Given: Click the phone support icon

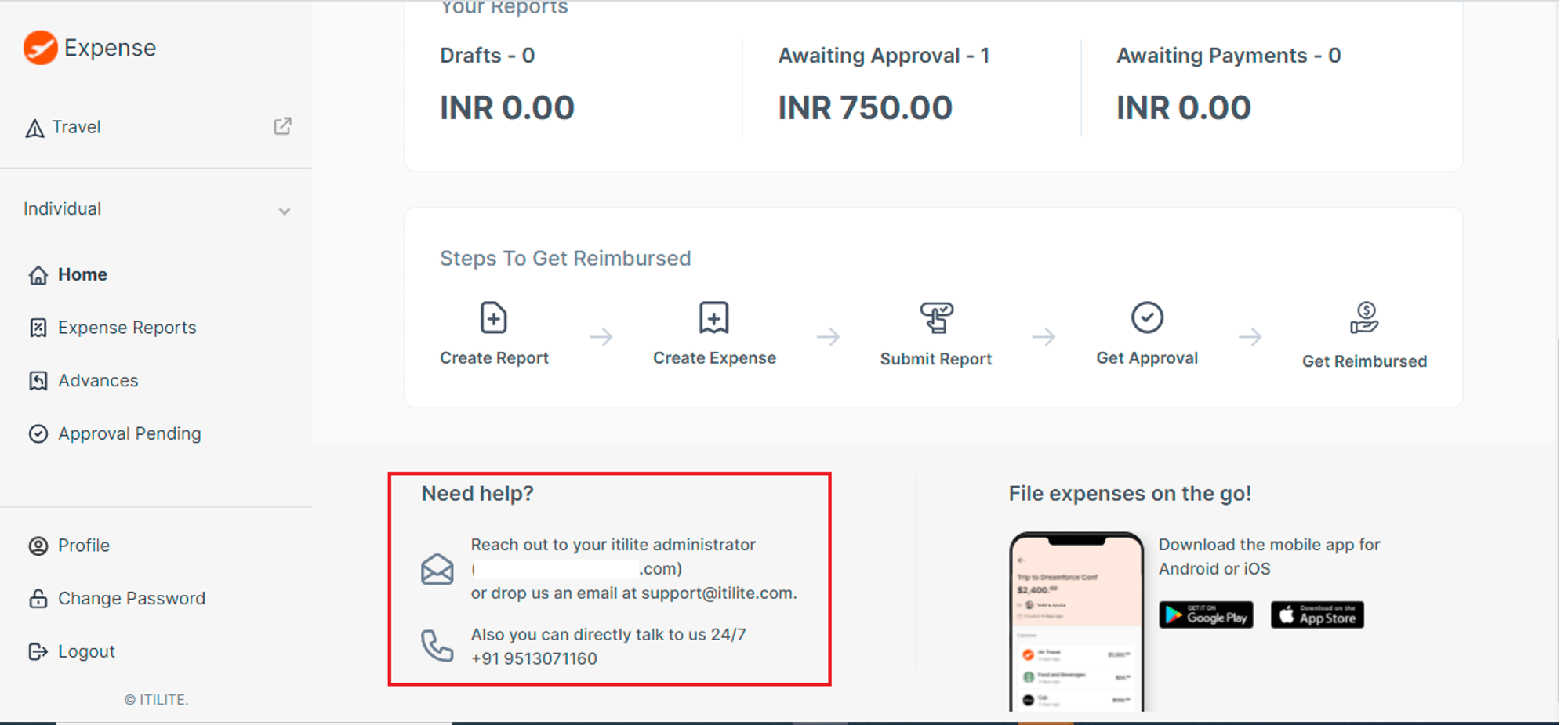Looking at the screenshot, I should (437, 646).
